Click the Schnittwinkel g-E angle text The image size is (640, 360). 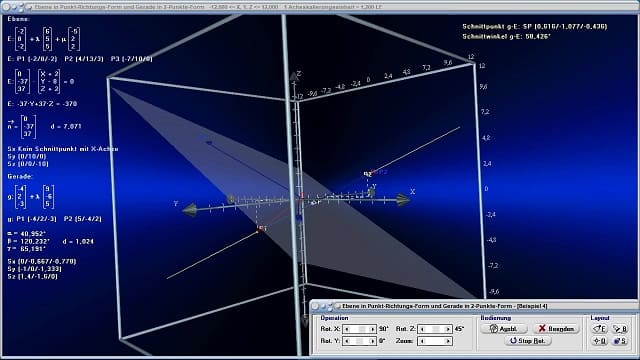coord(506,37)
